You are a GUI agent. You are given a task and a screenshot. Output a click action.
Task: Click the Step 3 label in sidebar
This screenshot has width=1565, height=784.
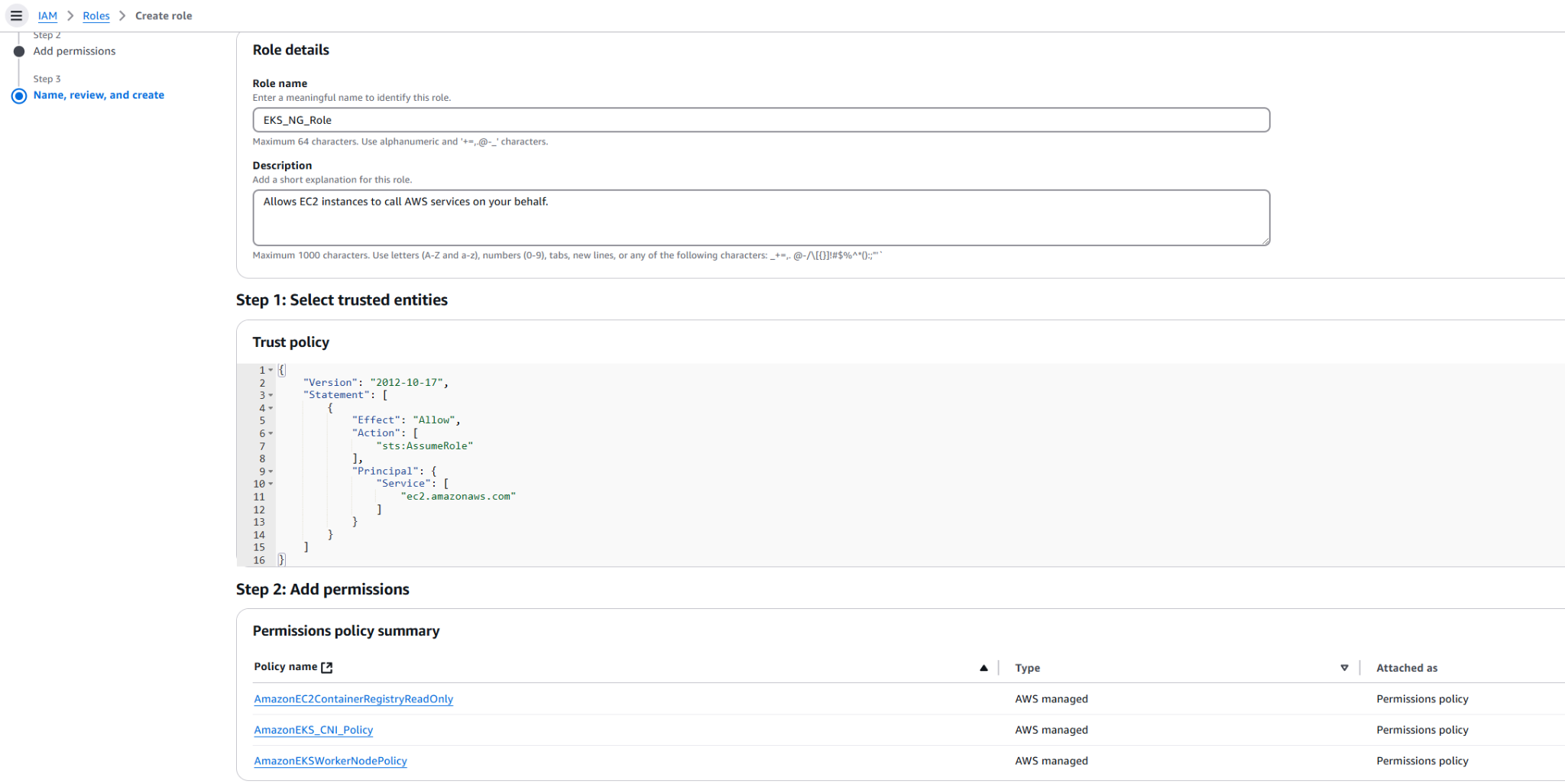tap(47, 79)
